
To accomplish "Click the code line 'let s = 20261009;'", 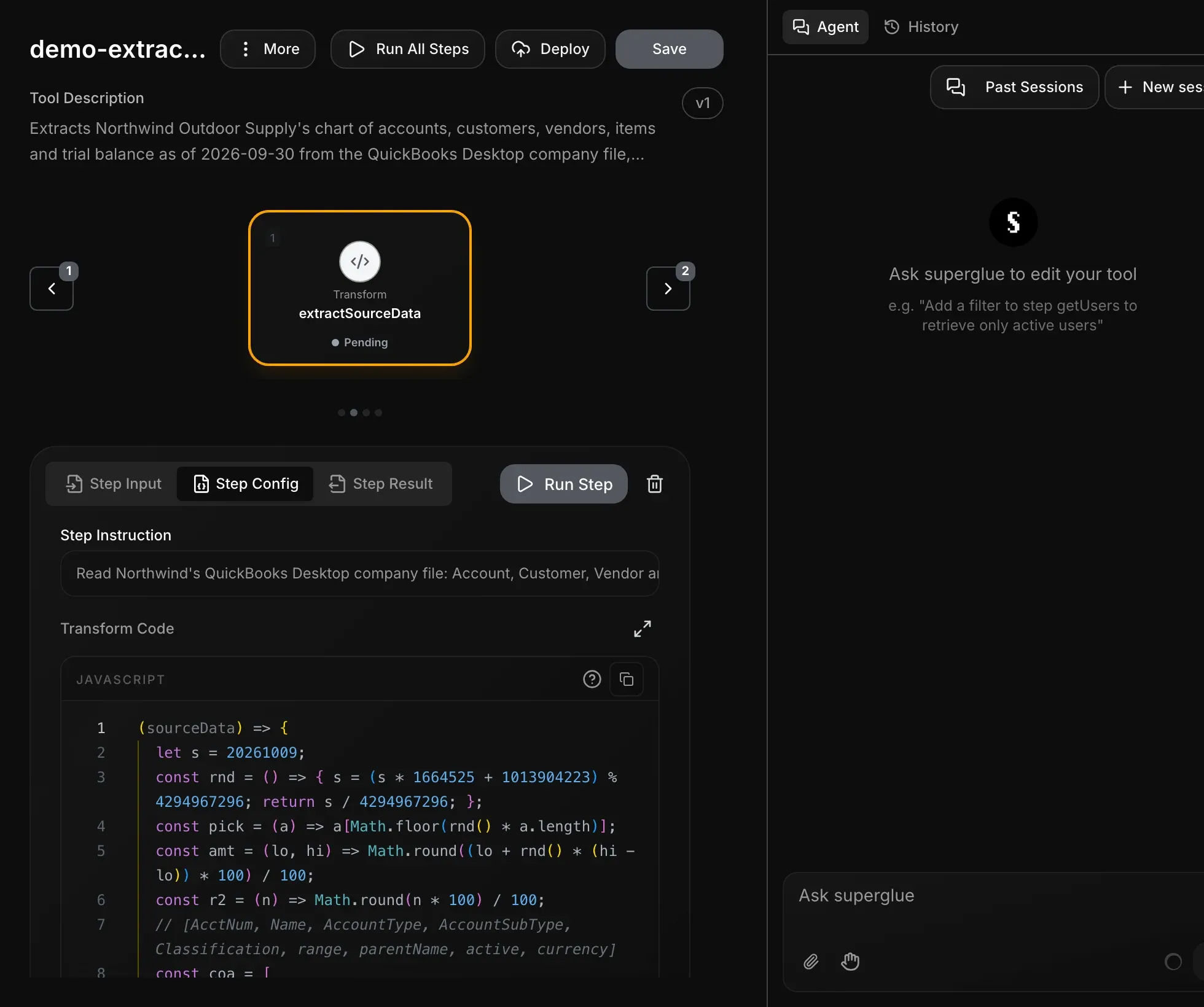I will click(x=230, y=753).
